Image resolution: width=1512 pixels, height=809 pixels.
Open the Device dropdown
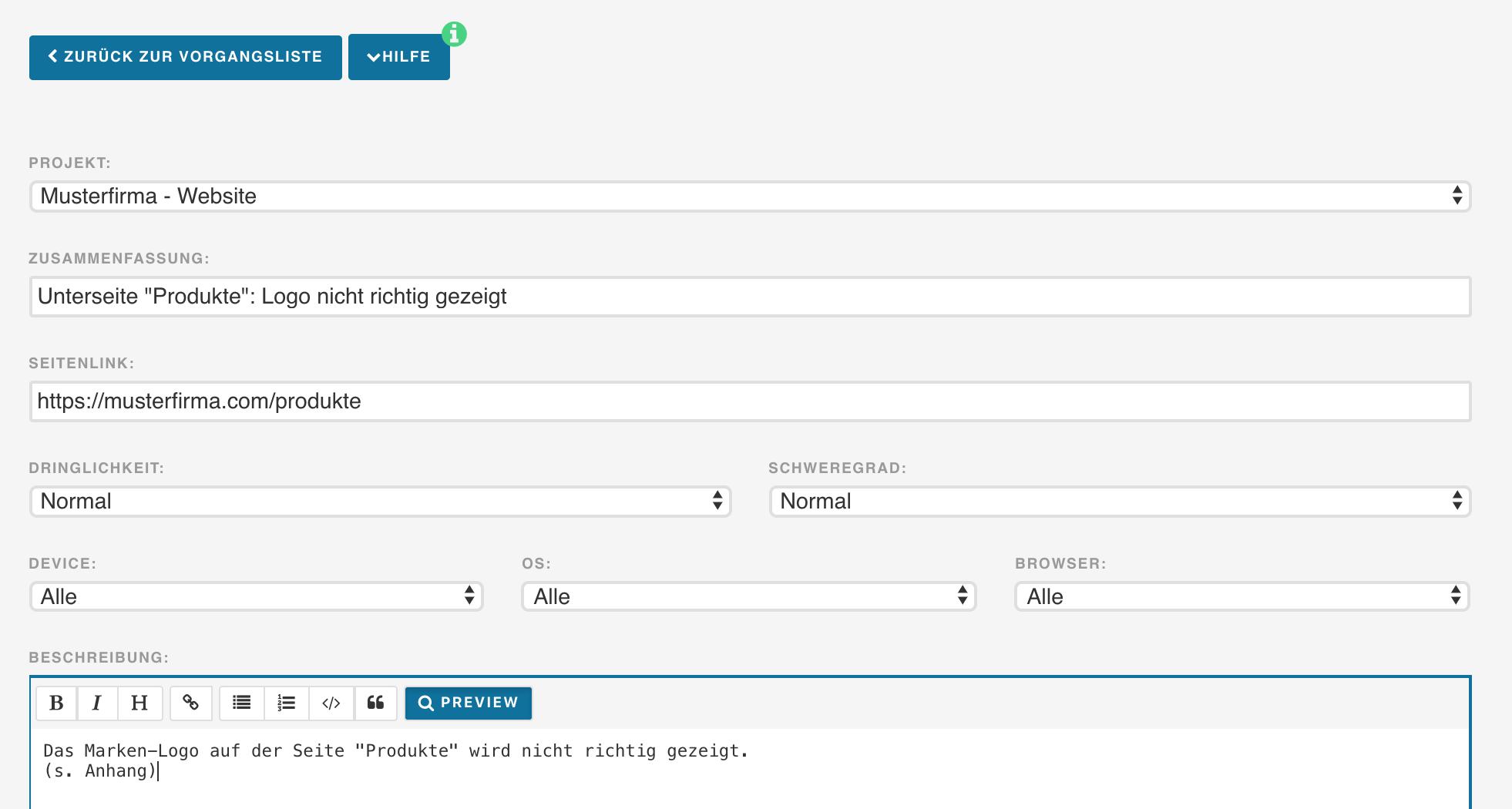coord(256,596)
